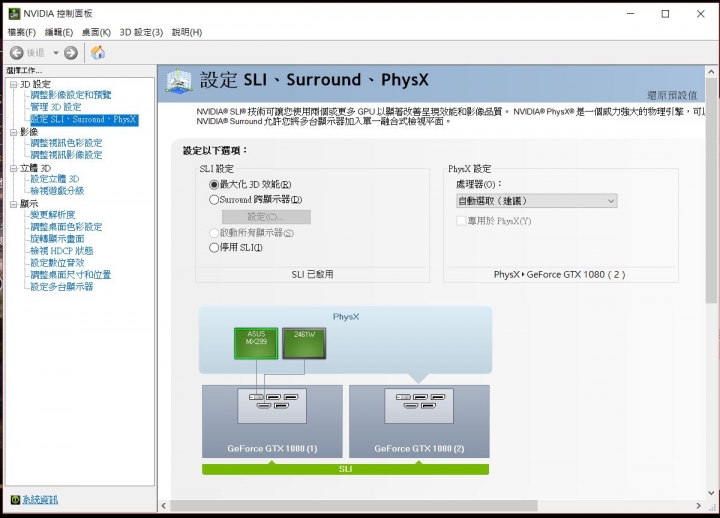Select 最大化 3D 效能 radio button
The height and width of the screenshot is (518, 720).
click(214, 185)
